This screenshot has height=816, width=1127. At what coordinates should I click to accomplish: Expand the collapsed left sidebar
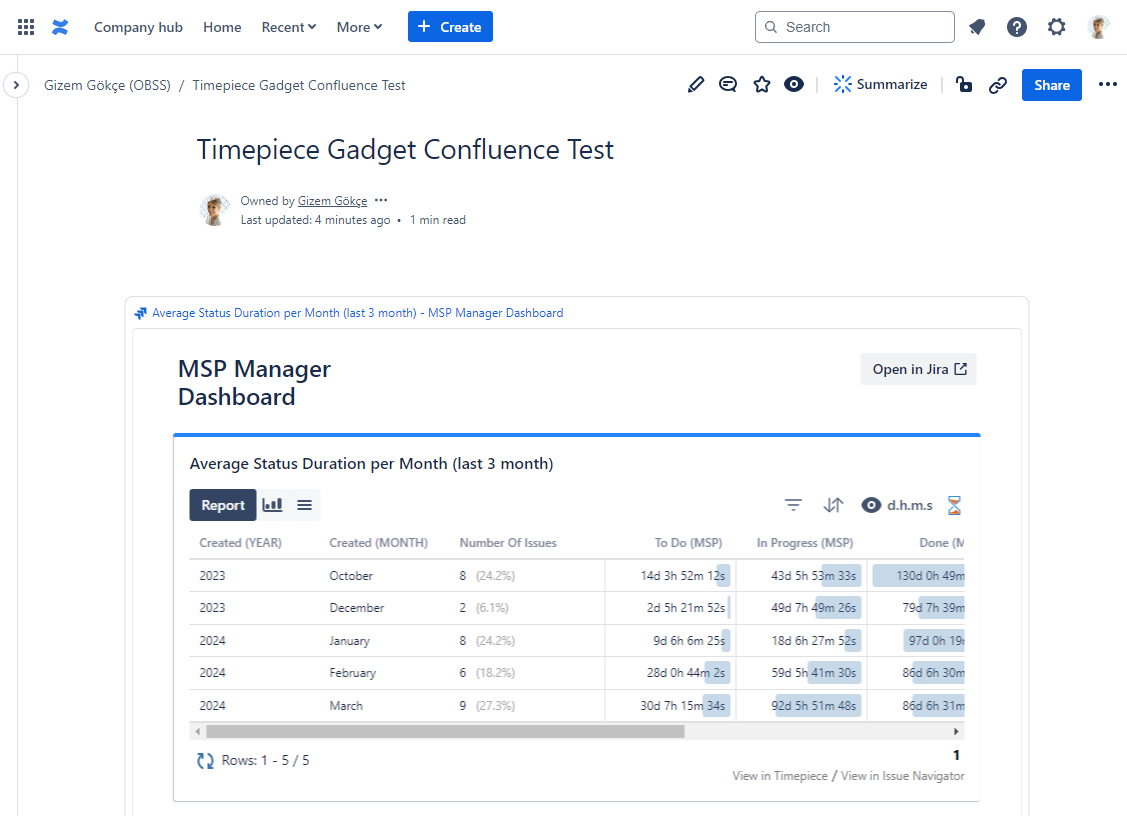16,85
